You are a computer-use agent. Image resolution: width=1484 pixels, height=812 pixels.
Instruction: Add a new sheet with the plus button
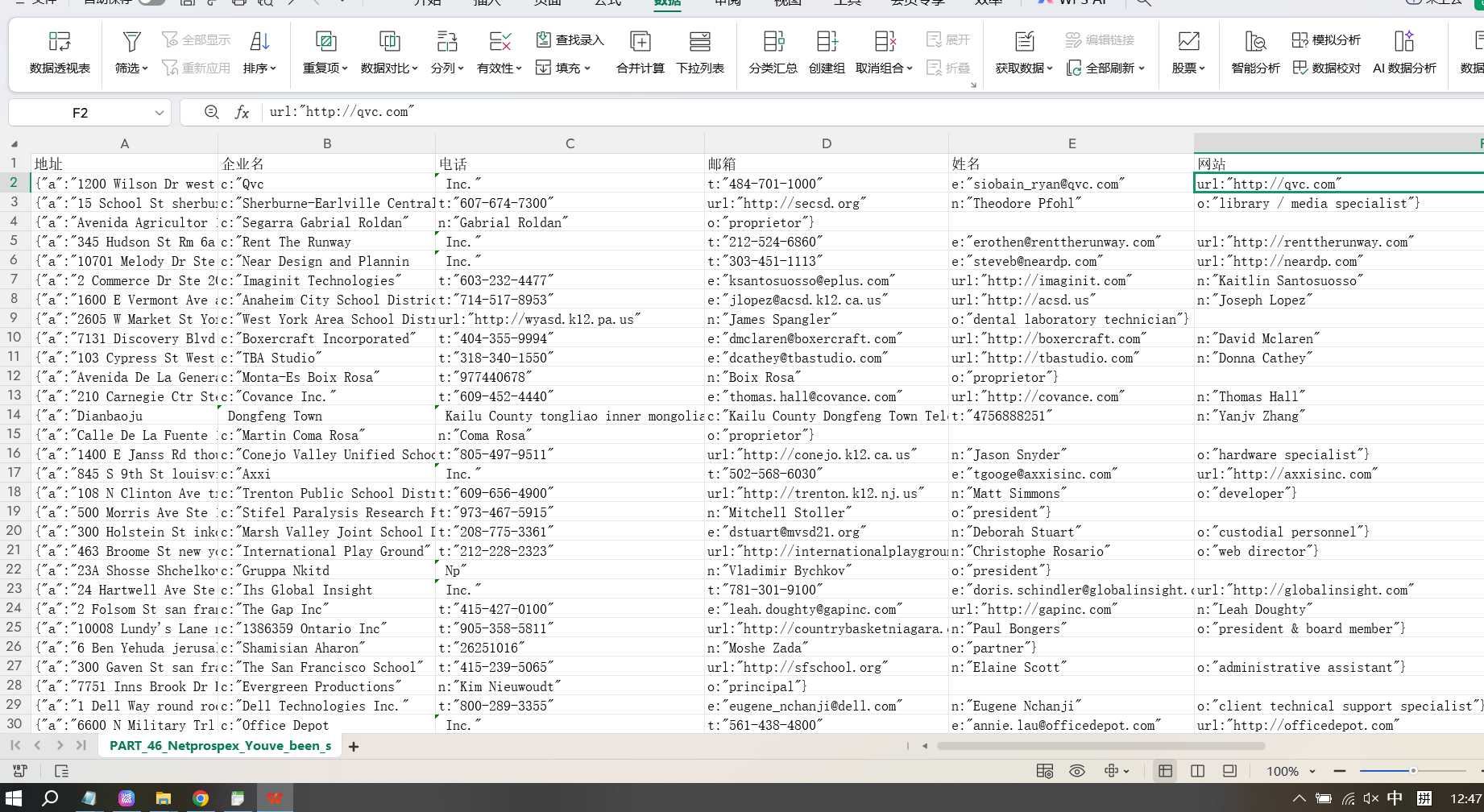coord(354,746)
